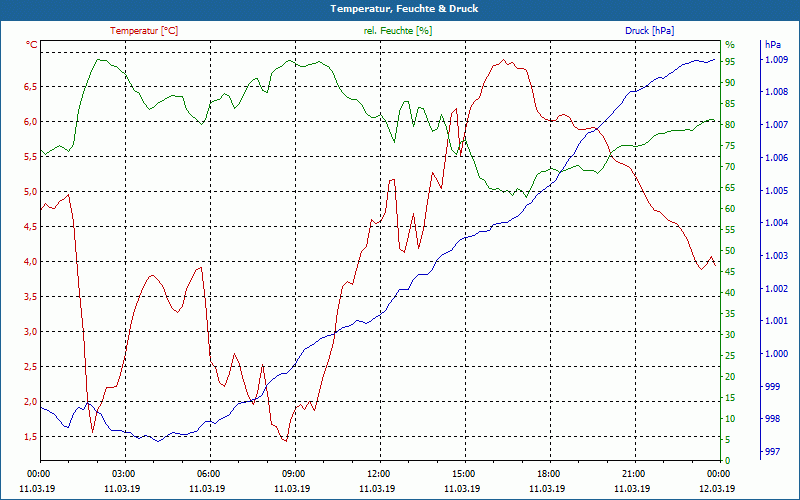Click the '80' humidity axis value

click(730, 125)
